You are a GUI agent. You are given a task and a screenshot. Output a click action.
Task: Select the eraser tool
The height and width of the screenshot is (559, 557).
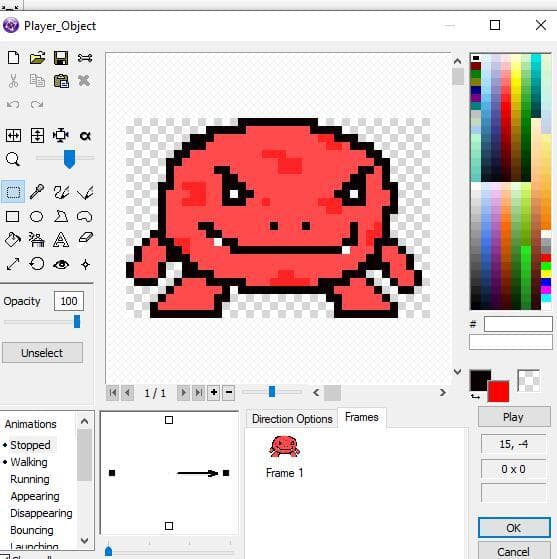click(x=86, y=237)
